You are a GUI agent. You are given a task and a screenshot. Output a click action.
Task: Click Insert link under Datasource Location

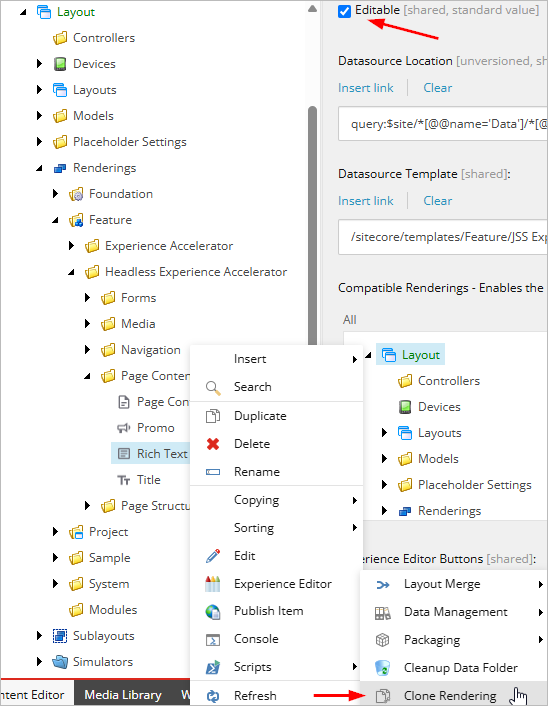click(x=366, y=88)
